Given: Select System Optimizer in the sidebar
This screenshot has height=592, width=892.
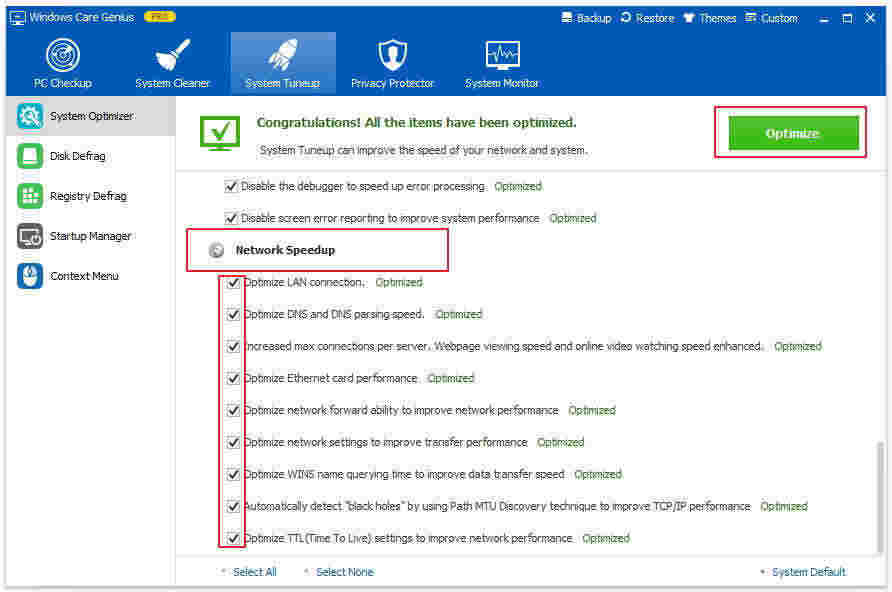Looking at the screenshot, I should [91, 116].
